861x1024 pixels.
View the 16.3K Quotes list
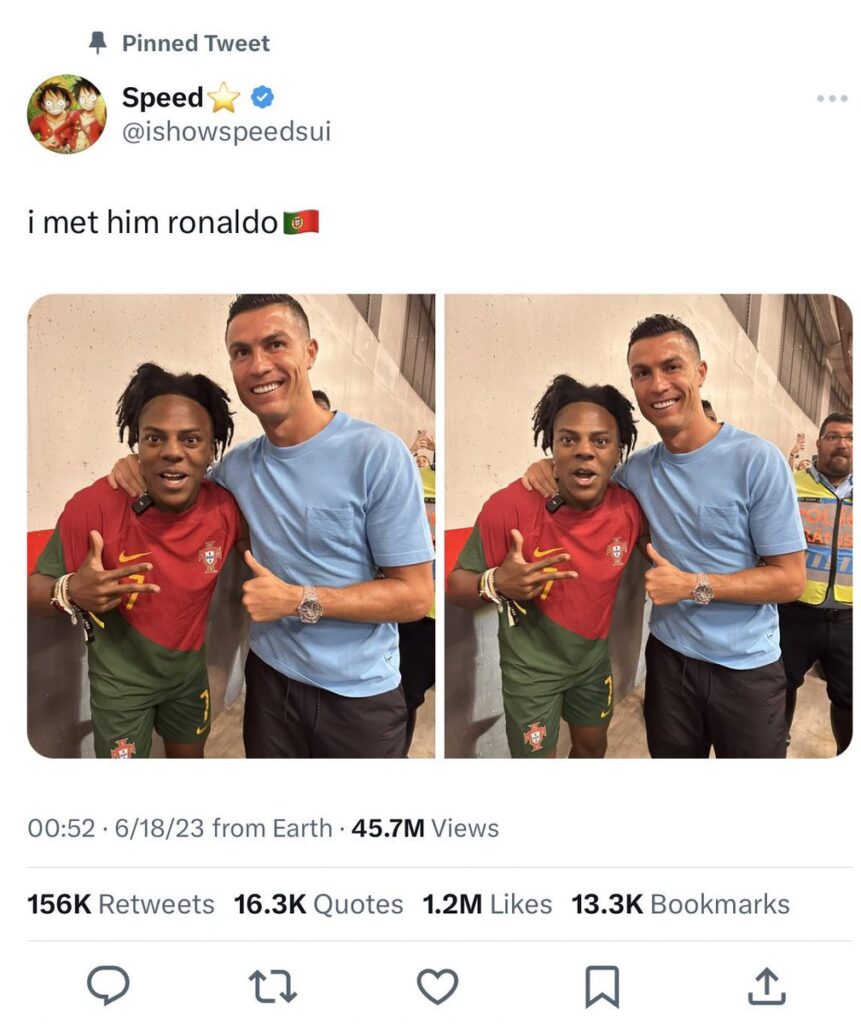318,904
